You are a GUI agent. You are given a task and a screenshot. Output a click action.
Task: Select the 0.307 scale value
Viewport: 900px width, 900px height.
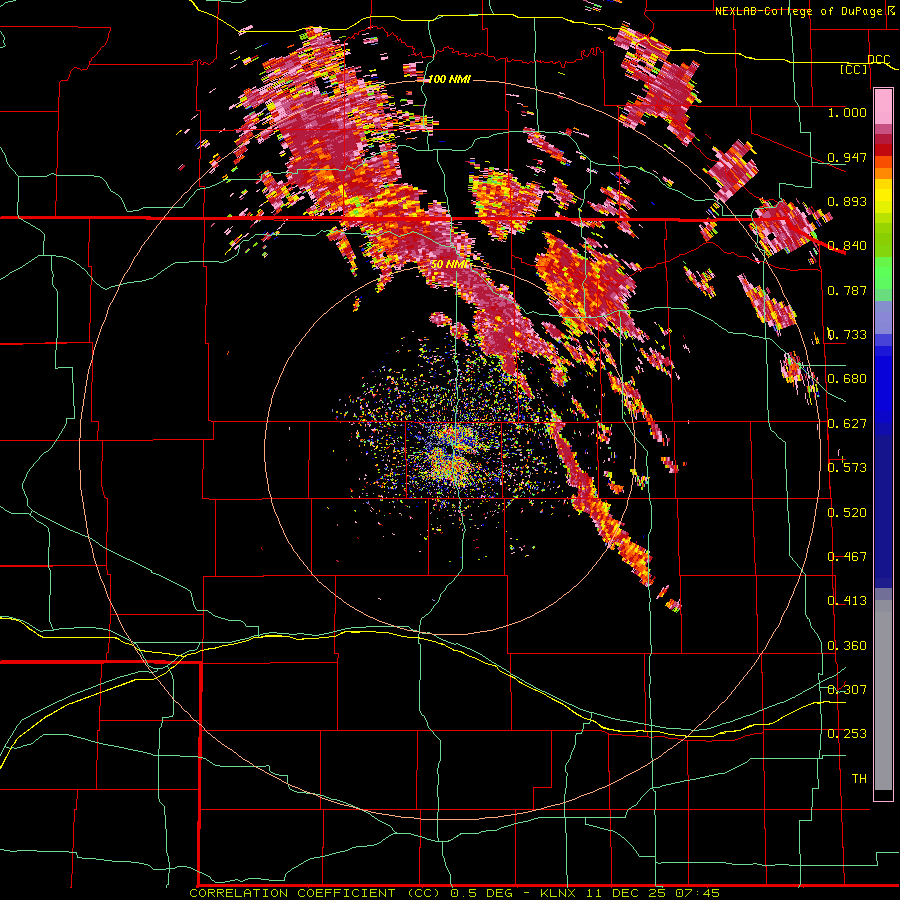[847, 690]
